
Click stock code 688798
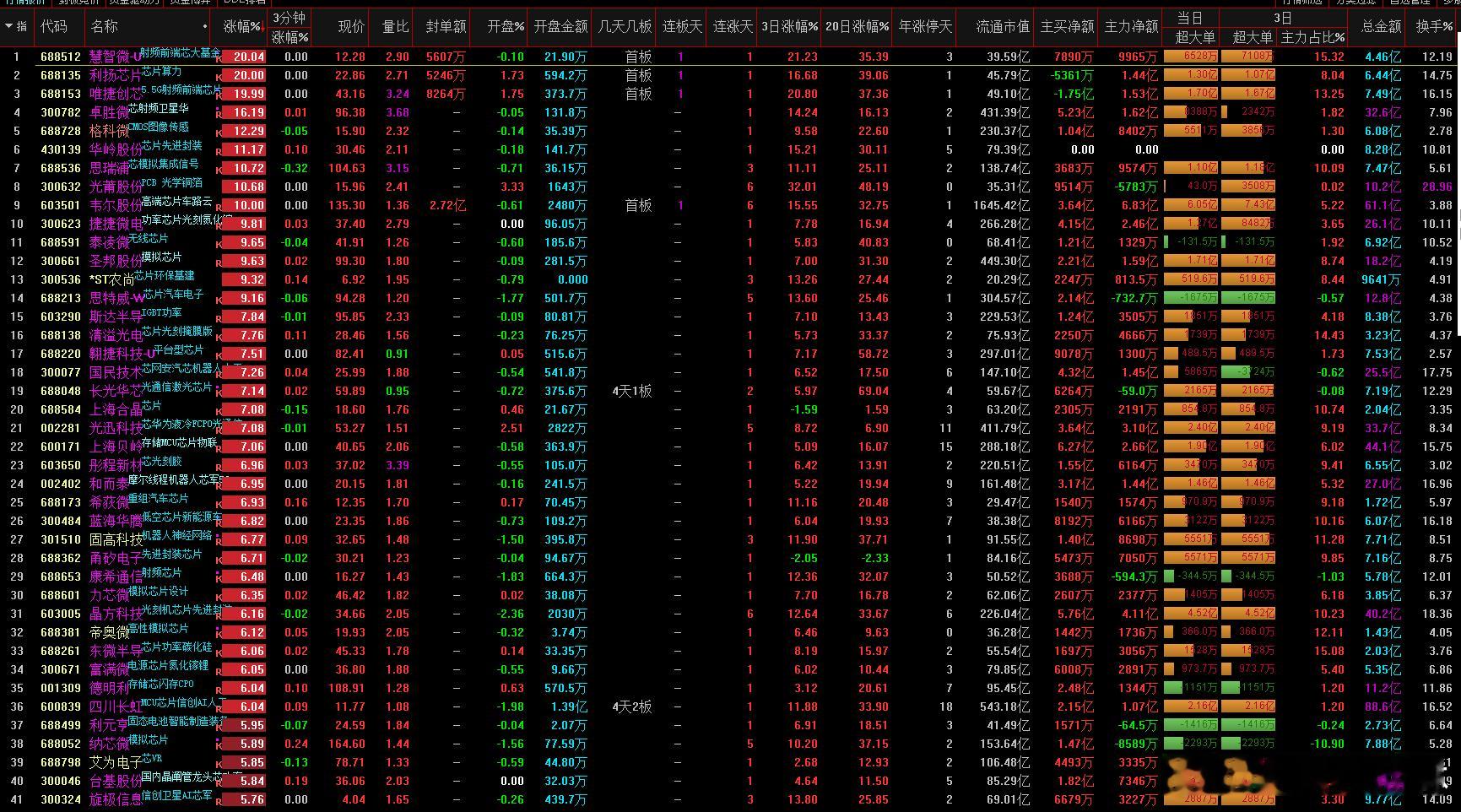61,762
